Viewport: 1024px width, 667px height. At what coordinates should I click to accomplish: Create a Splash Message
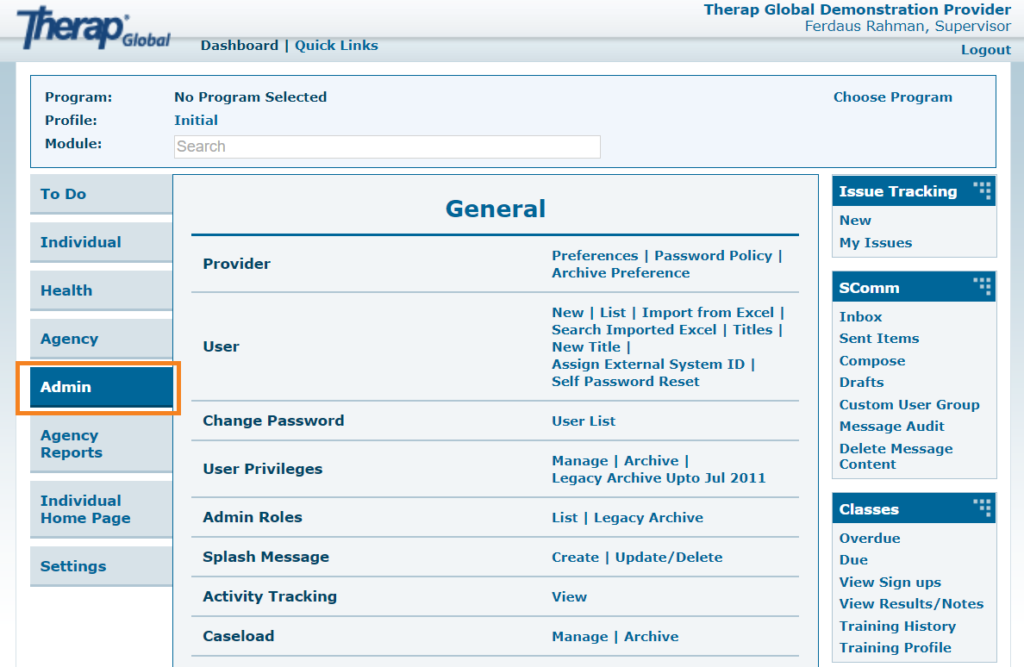[575, 558]
